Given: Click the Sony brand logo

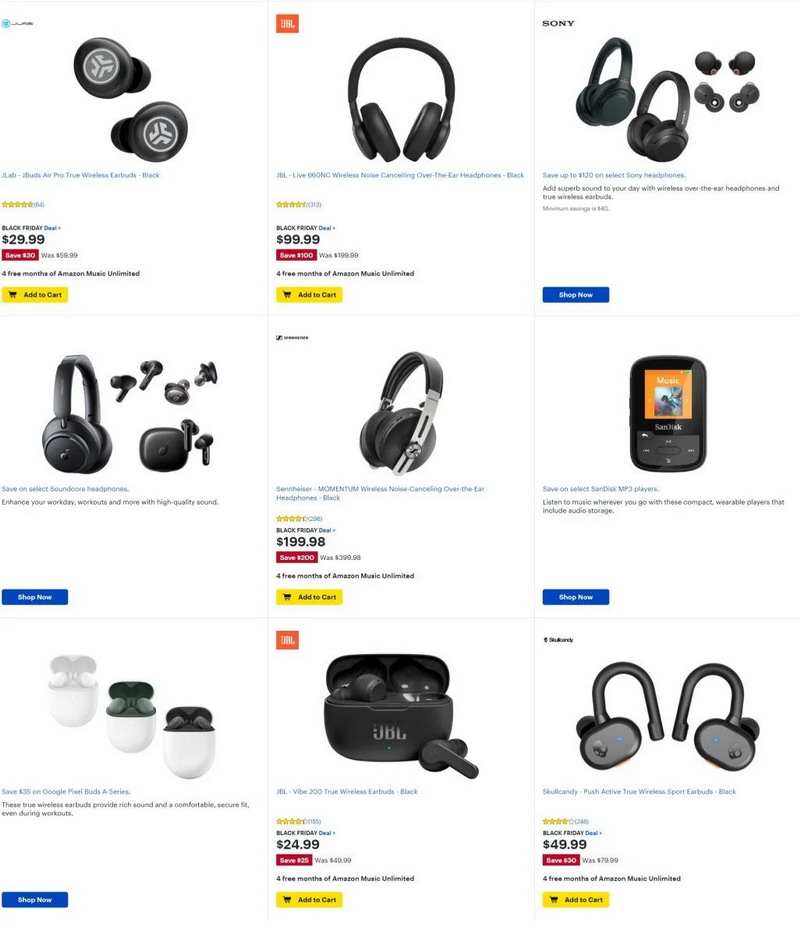Looking at the screenshot, I should (x=558, y=24).
